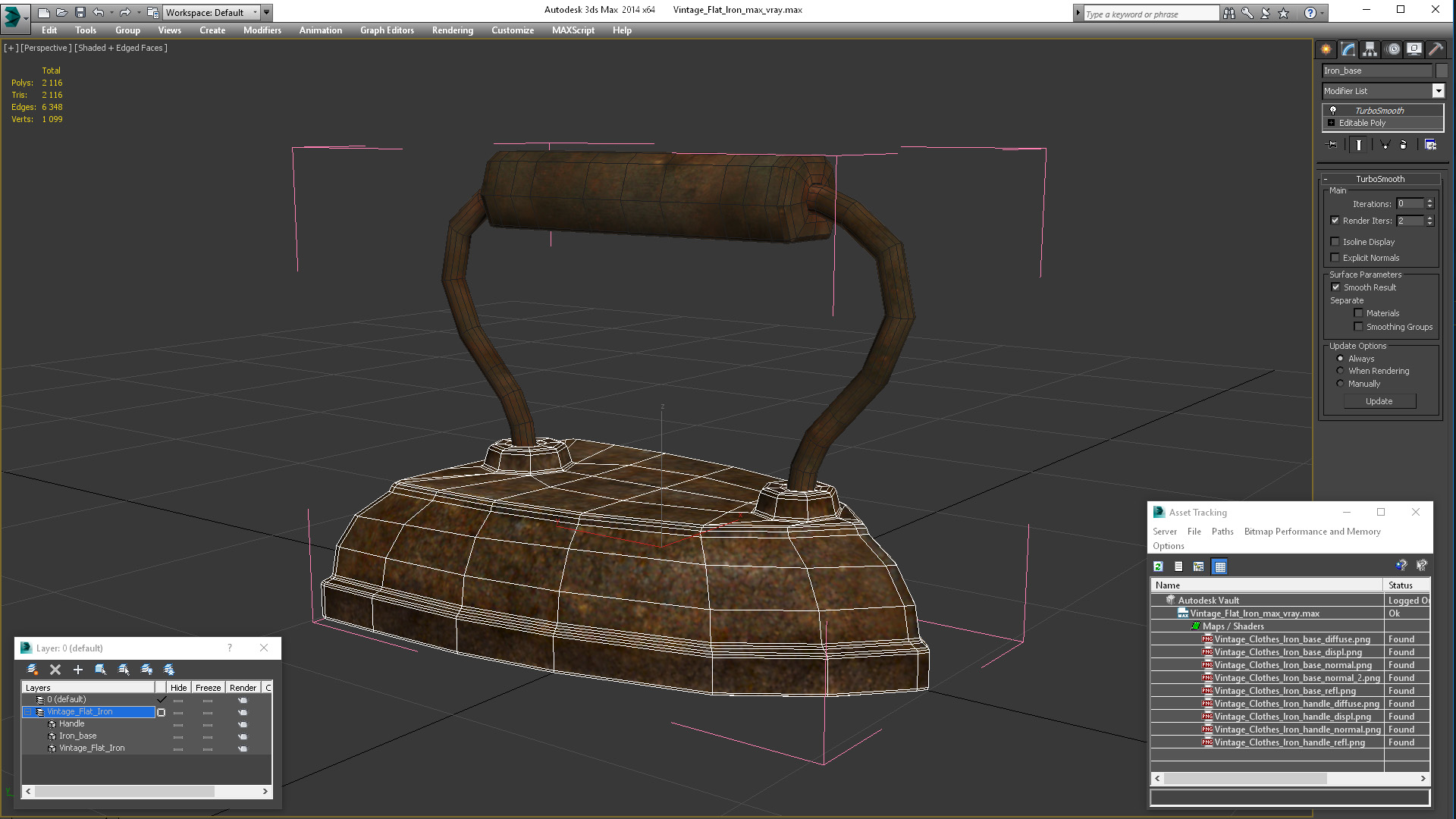
Task: Open the Edit menu
Action: [x=49, y=30]
